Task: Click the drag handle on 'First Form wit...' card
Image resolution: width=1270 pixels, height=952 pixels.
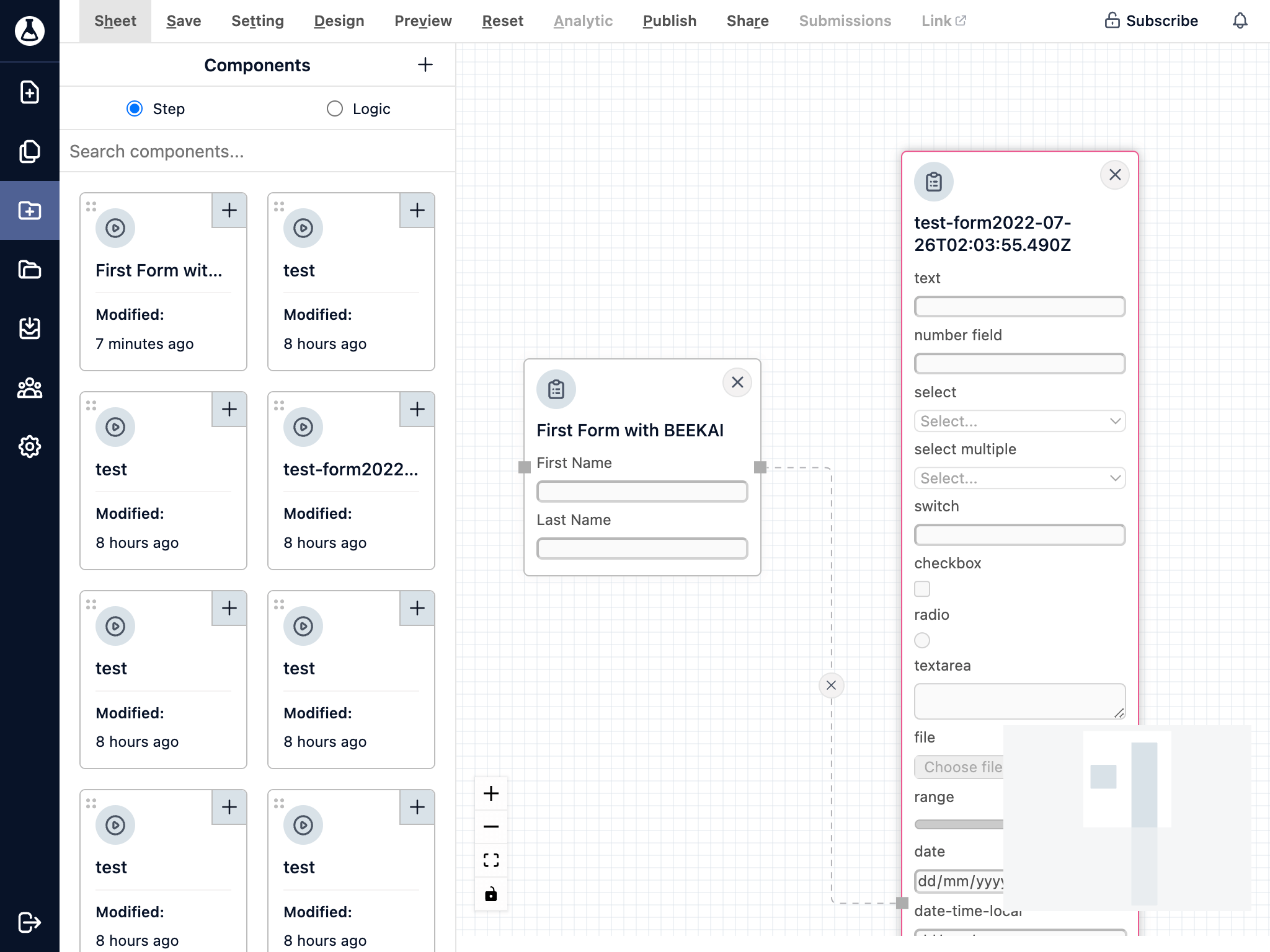Action: [91, 206]
